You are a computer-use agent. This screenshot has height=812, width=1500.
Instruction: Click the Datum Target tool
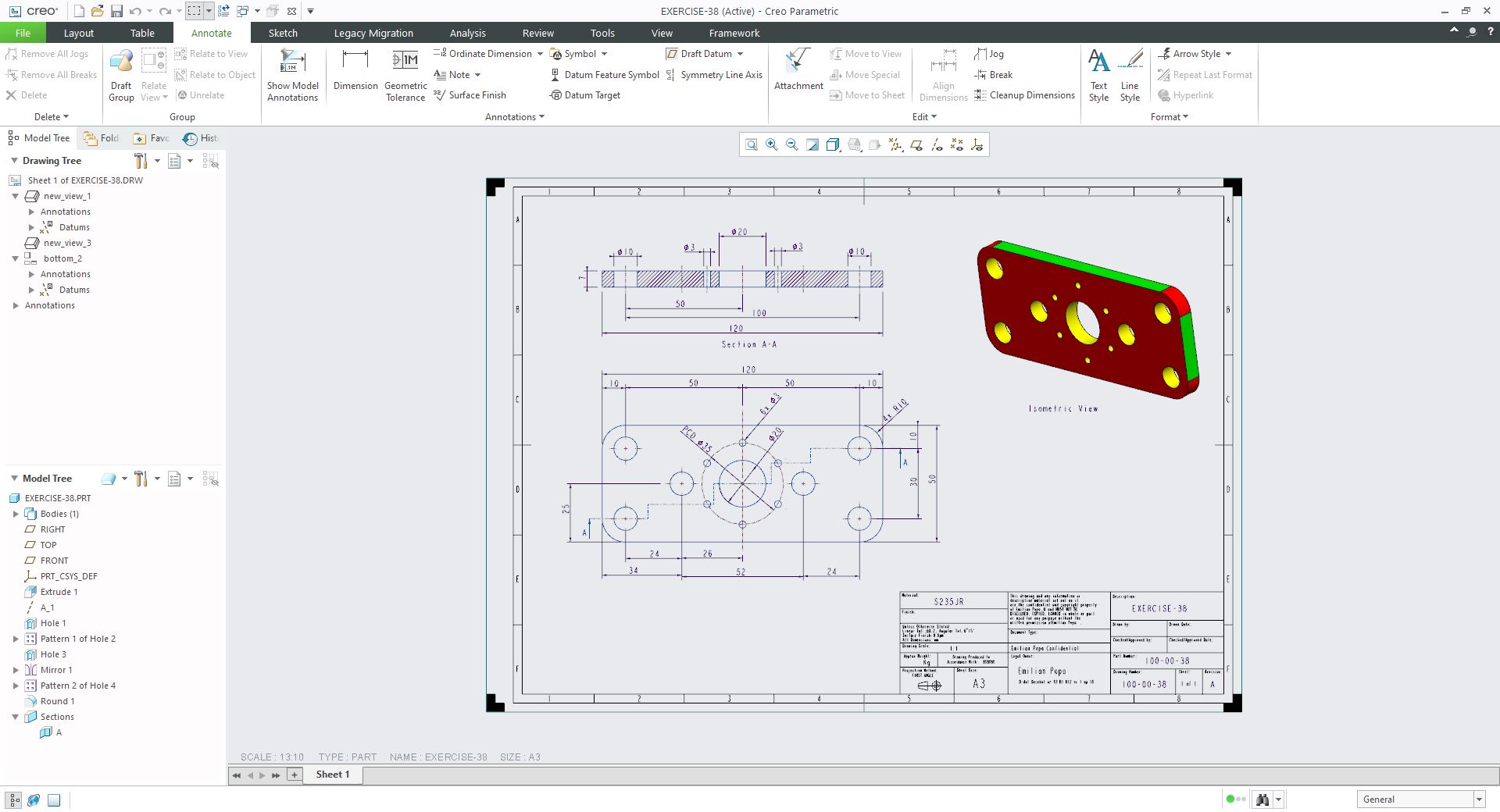coord(585,95)
